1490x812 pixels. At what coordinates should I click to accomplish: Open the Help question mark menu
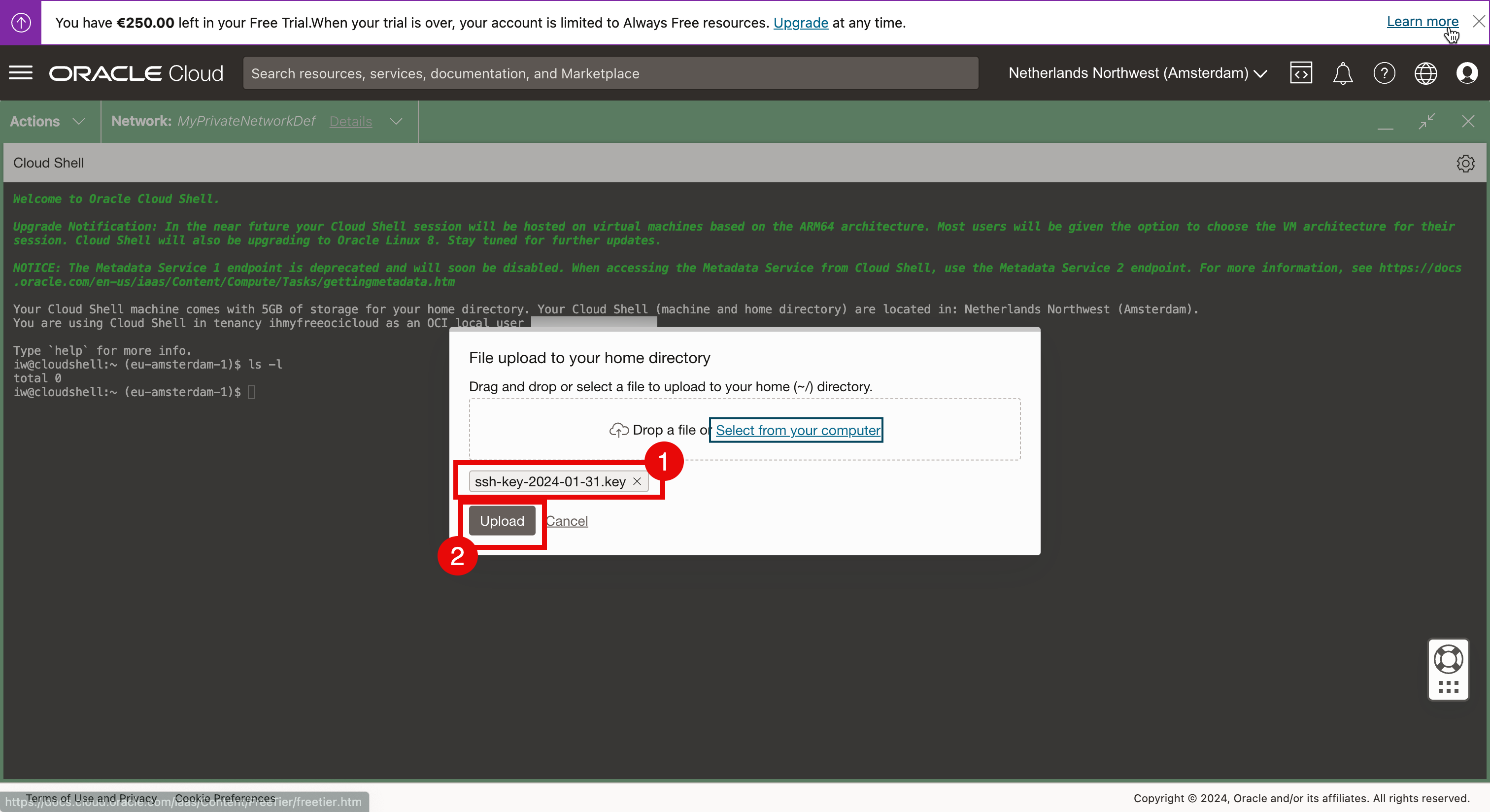pos(1384,73)
